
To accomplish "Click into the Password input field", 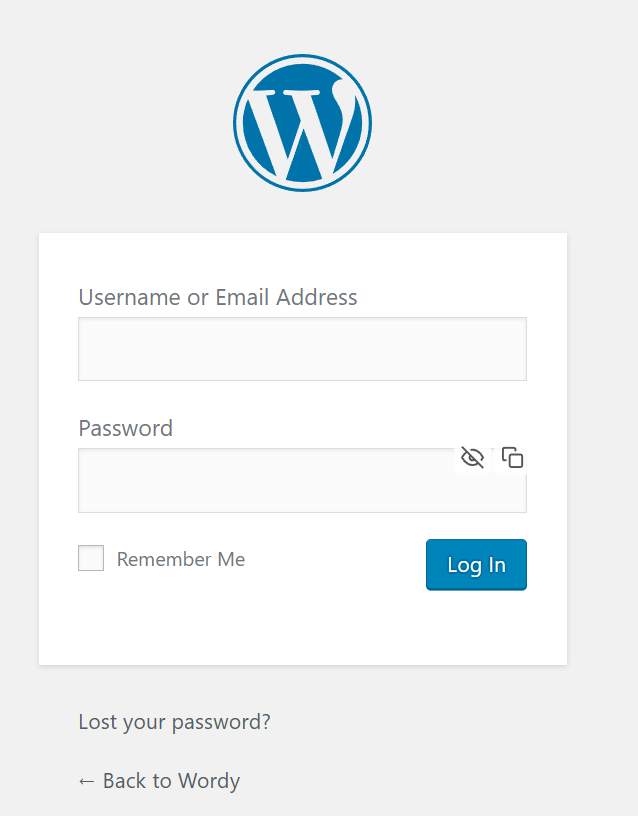I will point(265,481).
